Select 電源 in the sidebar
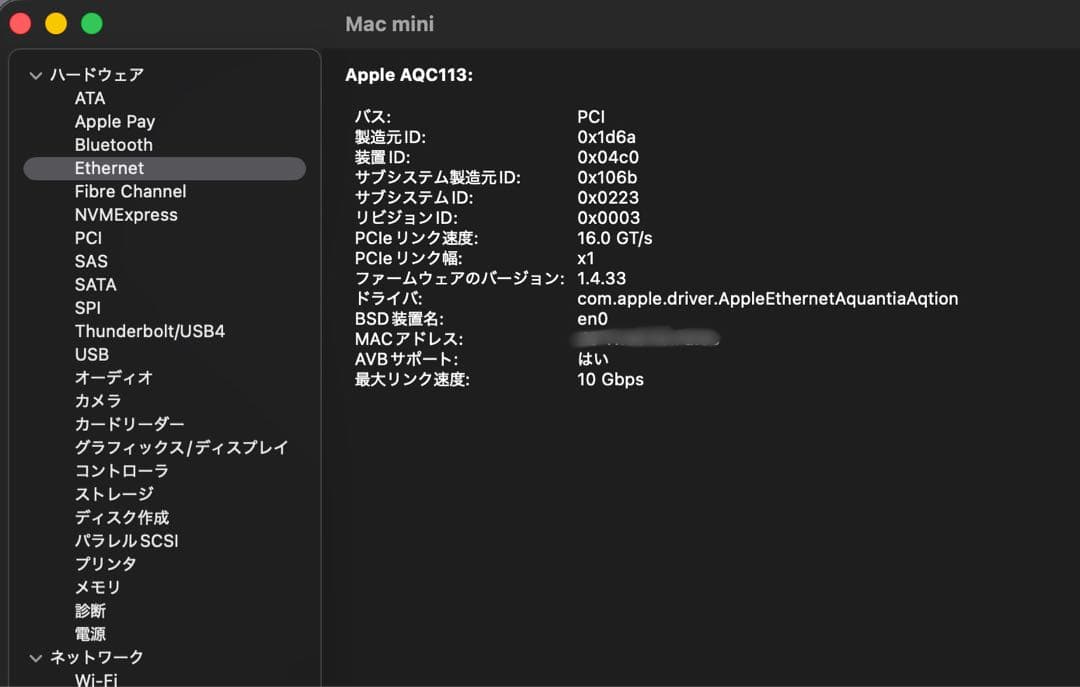 90,634
